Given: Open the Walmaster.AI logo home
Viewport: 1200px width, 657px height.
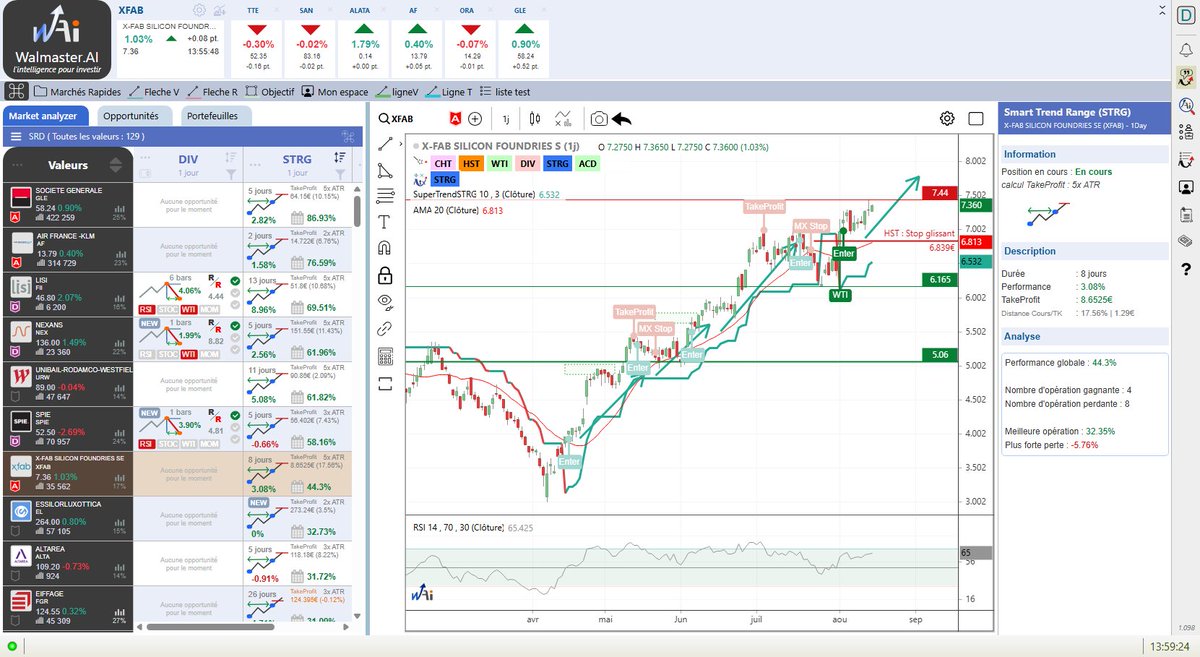Looking at the screenshot, I should tap(57, 41).
